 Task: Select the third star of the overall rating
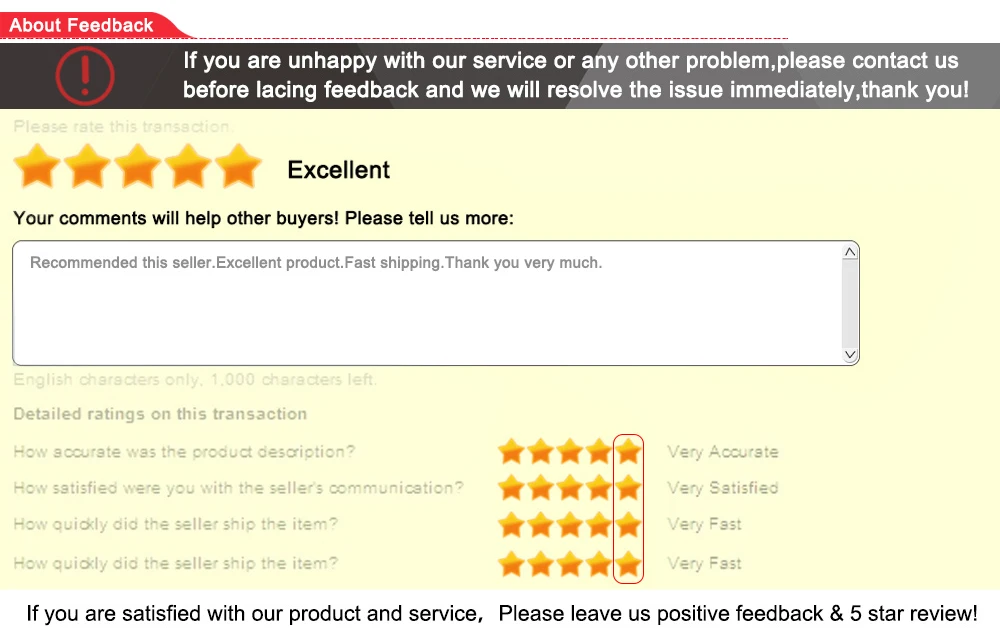point(138,166)
